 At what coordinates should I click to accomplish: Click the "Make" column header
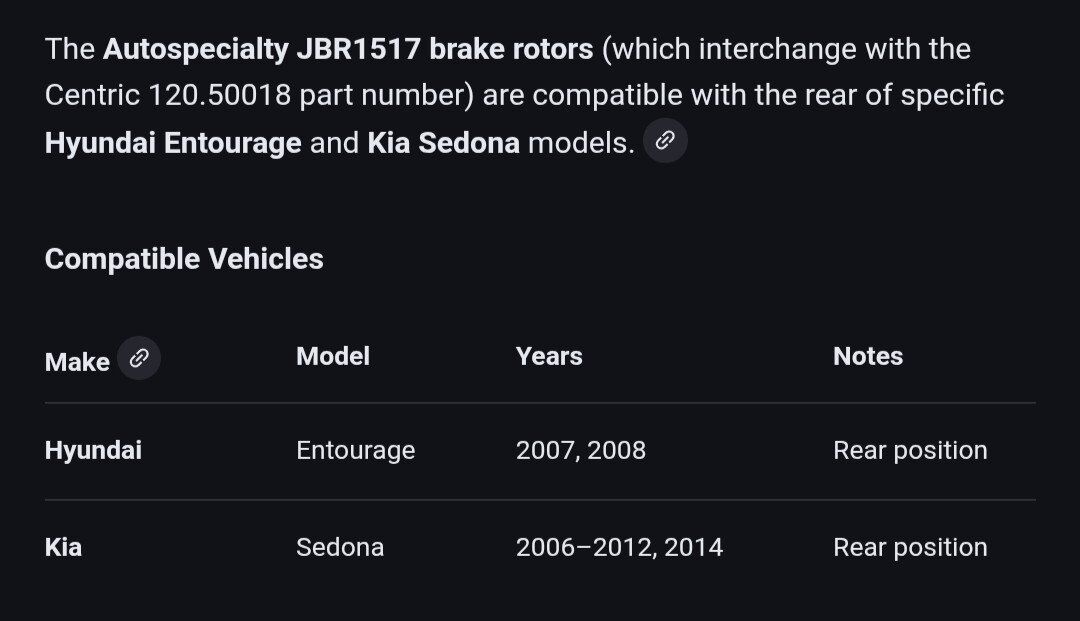tap(77, 362)
